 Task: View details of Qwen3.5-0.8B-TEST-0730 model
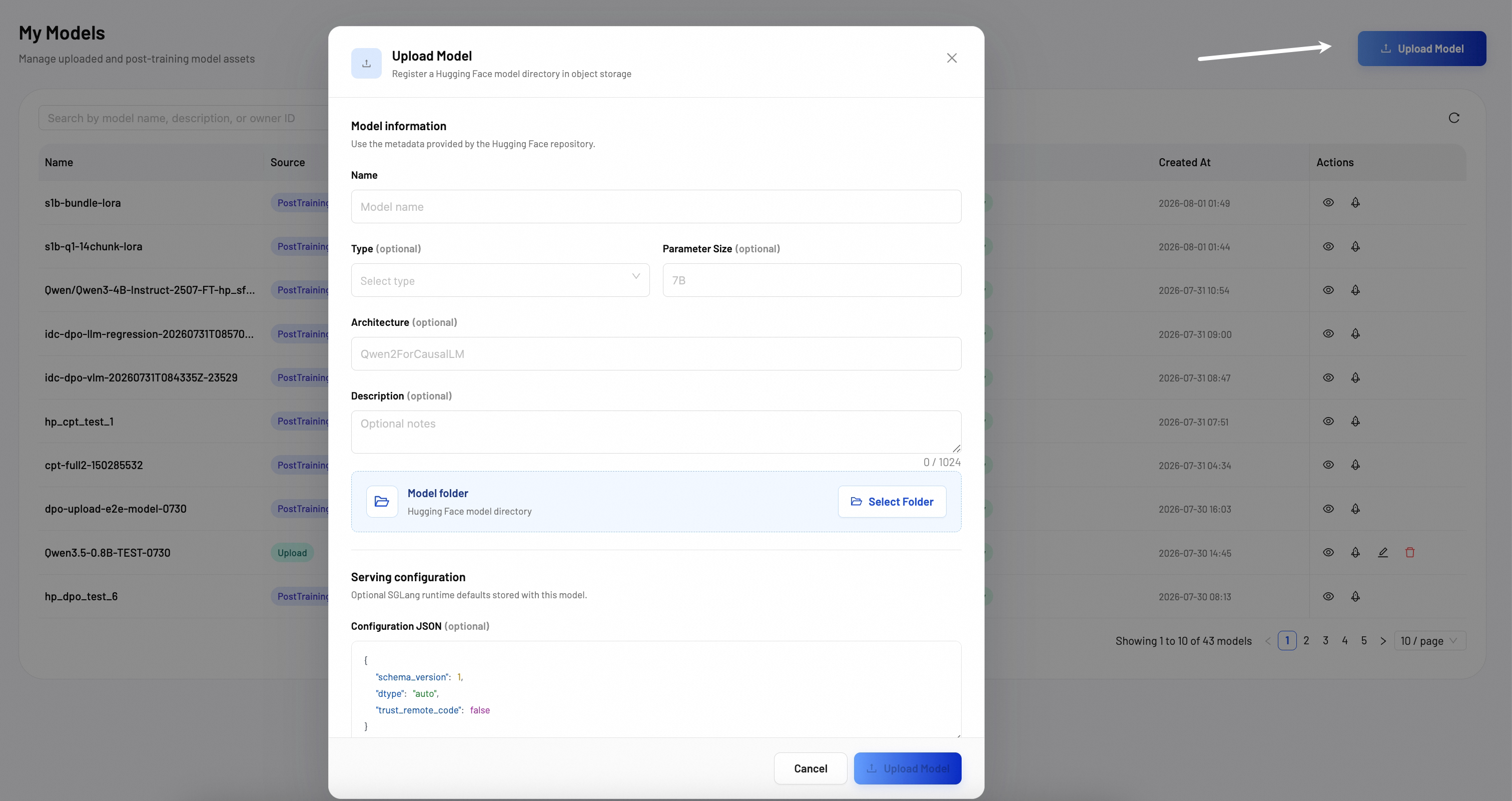point(1328,553)
